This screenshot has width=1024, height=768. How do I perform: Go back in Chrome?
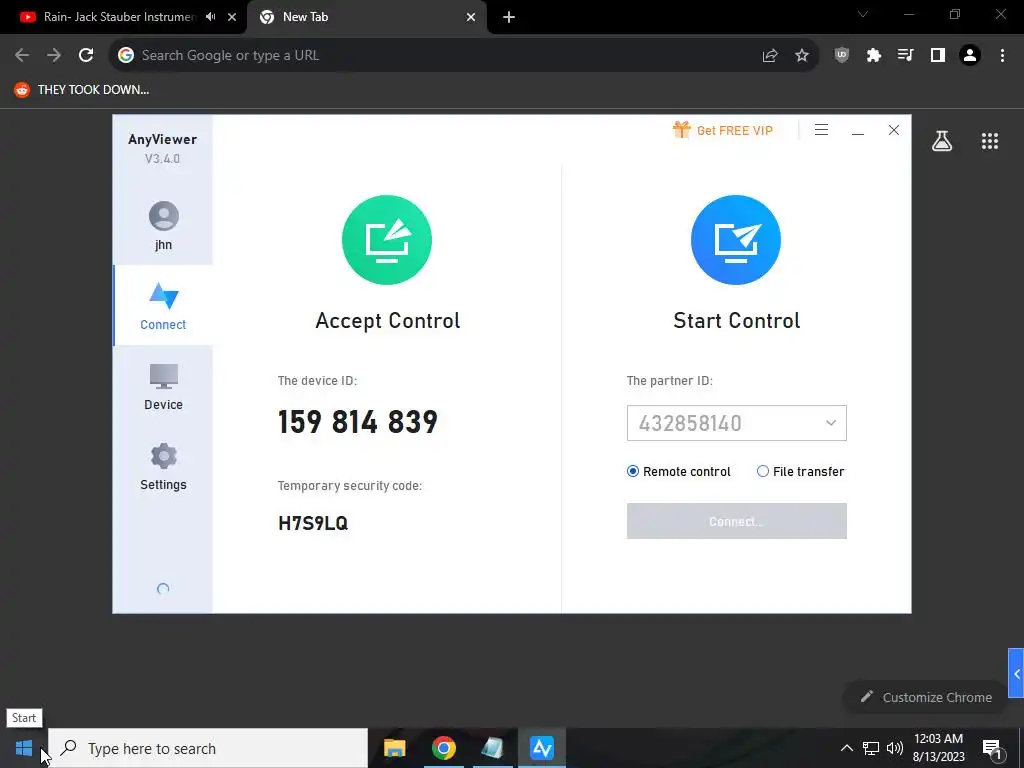pos(22,55)
